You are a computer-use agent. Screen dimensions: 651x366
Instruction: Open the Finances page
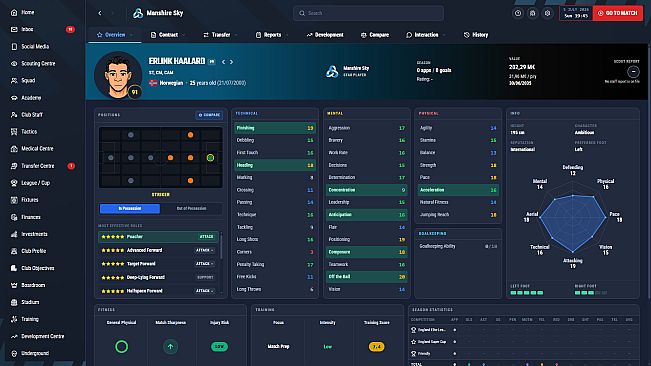click(x=31, y=217)
